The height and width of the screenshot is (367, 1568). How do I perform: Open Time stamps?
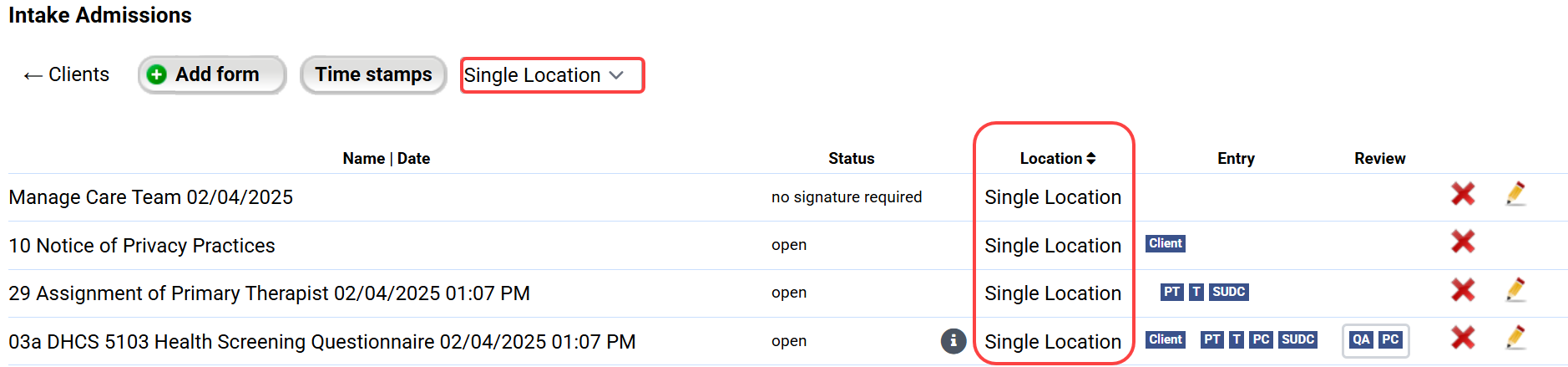click(x=373, y=74)
